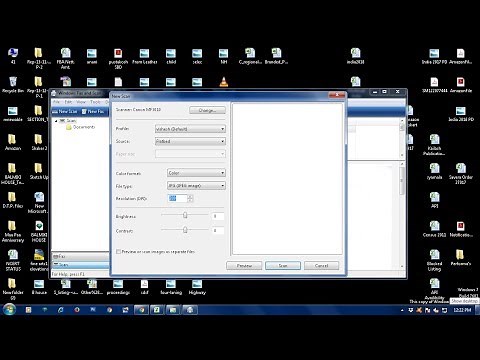Image resolution: width=480 pixels, height=360 pixels.
Task: Open the File type dropdown
Action: [196, 185]
